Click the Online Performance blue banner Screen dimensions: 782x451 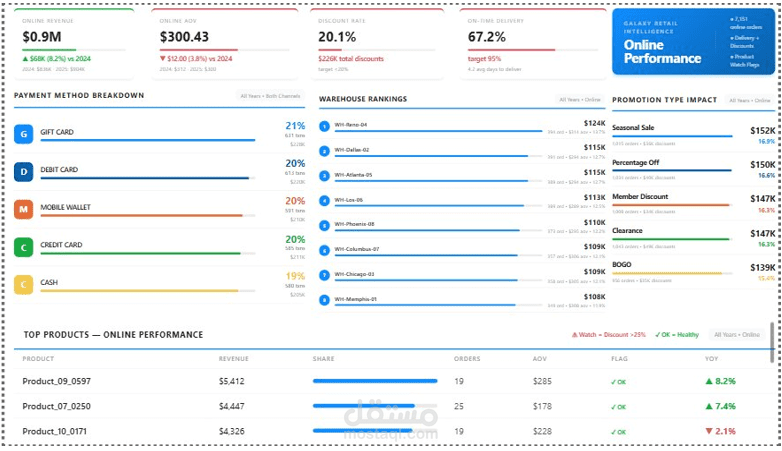(x=693, y=42)
